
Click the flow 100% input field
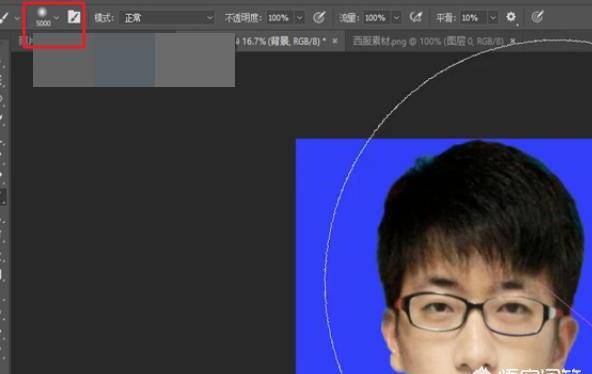click(377, 18)
